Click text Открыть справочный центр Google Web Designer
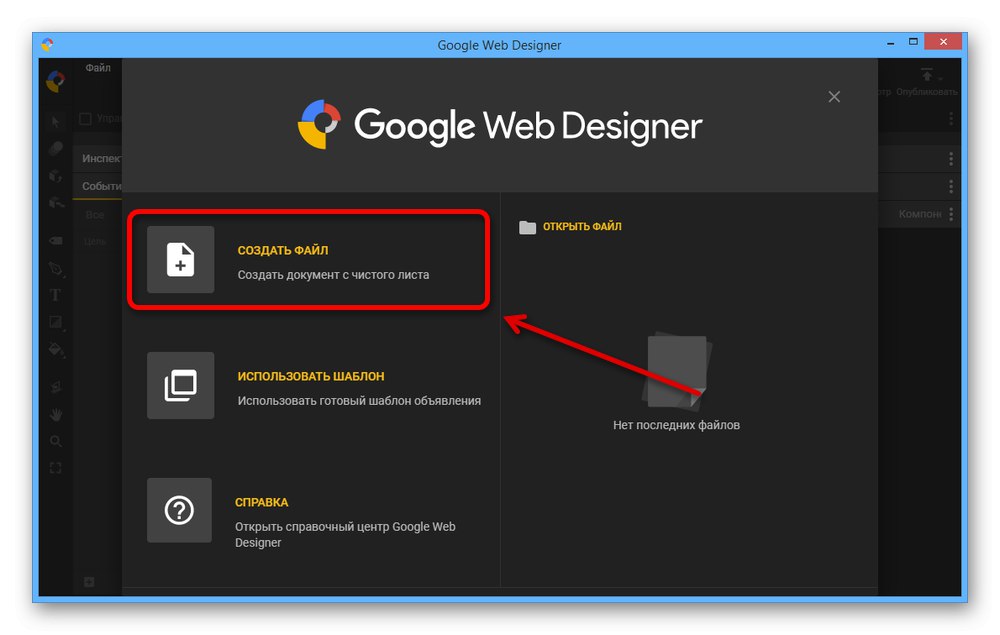This screenshot has height=635, width=1000. (x=345, y=534)
